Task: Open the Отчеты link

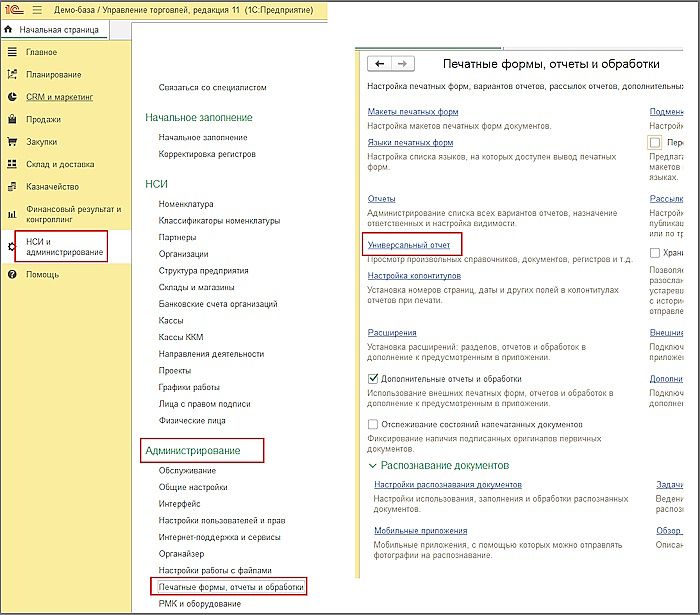Action: coord(381,199)
